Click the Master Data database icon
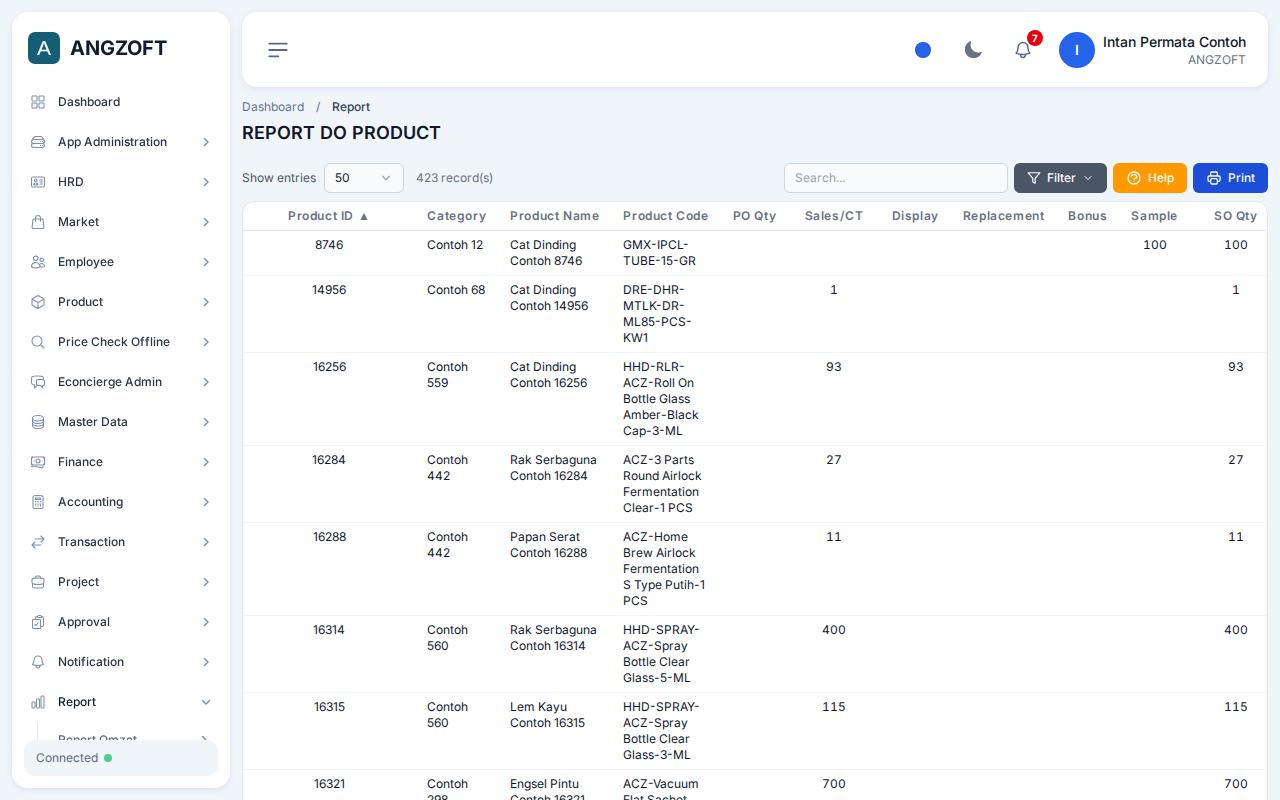 [38, 422]
